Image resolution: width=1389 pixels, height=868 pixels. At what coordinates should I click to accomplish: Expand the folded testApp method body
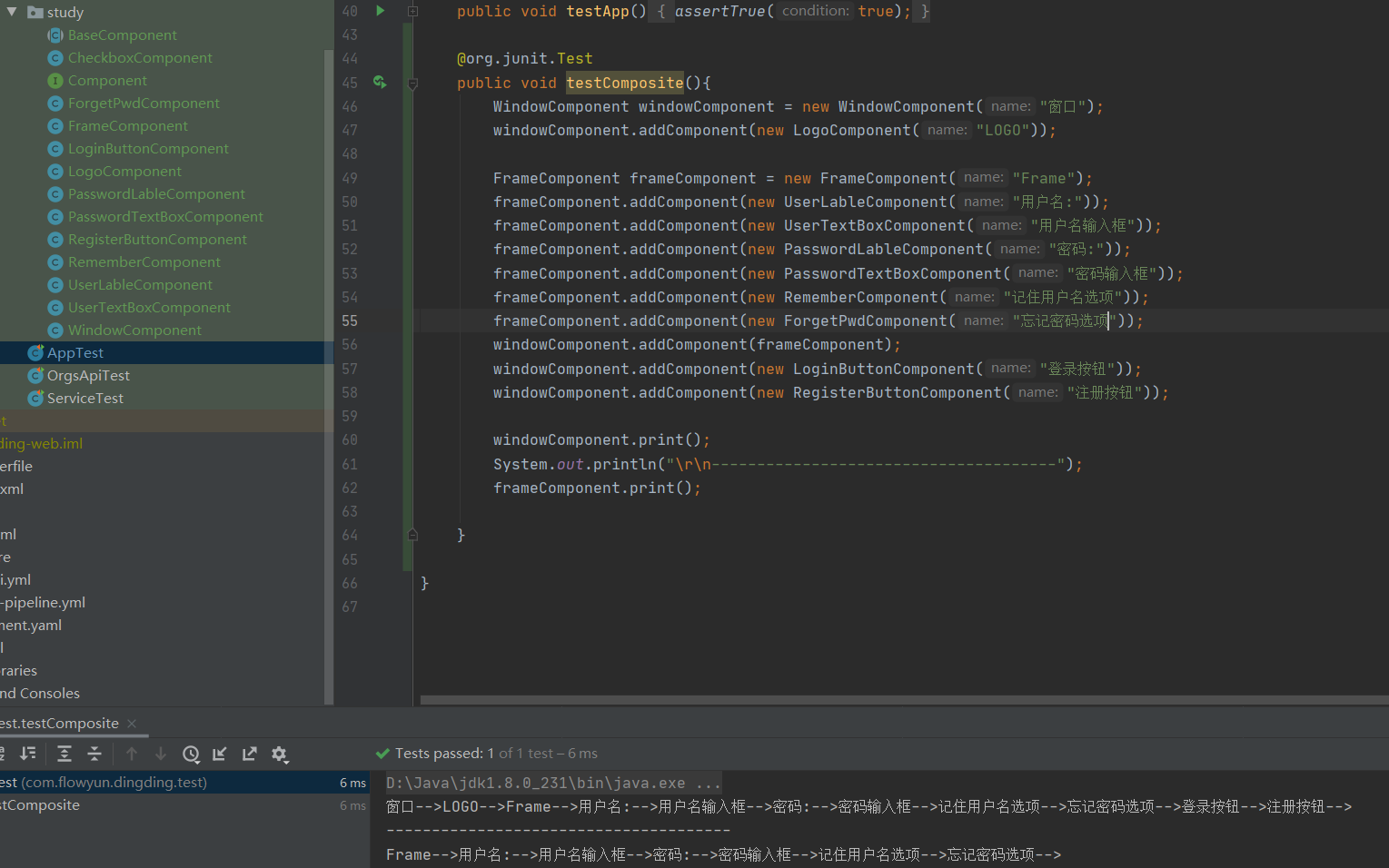tap(412, 11)
